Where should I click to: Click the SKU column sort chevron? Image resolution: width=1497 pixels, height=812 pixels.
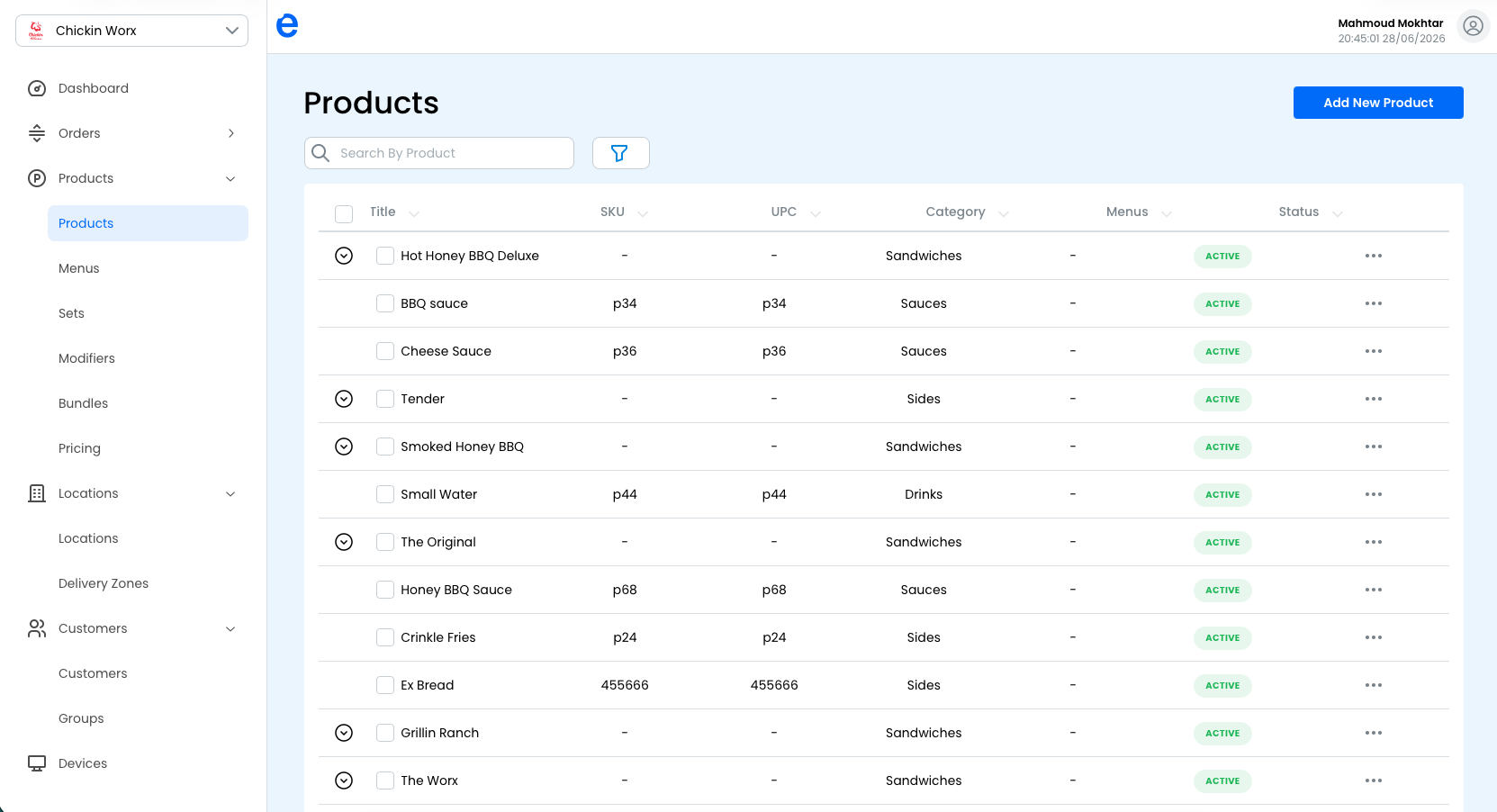coord(643,213)
